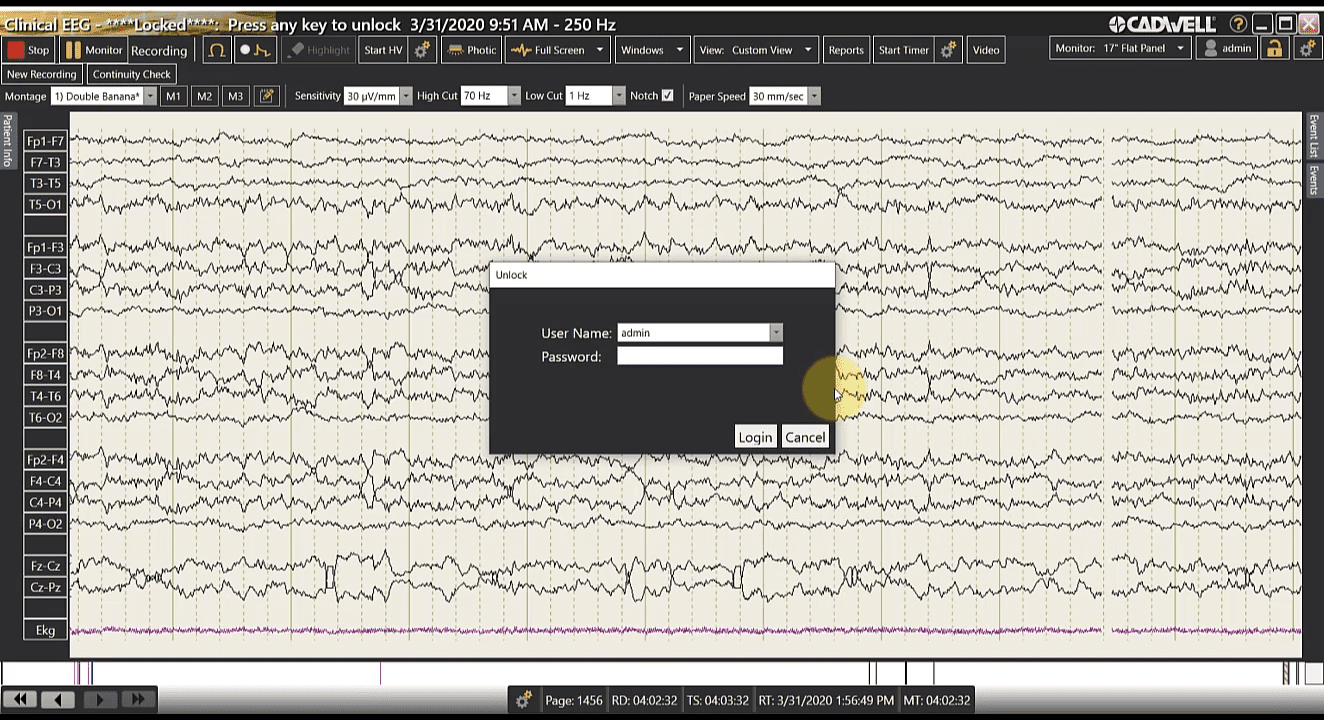Viewport: 1324px width, 720px height.
Task: Toggle the Notch filter checkbox
Action: [668, 96]
